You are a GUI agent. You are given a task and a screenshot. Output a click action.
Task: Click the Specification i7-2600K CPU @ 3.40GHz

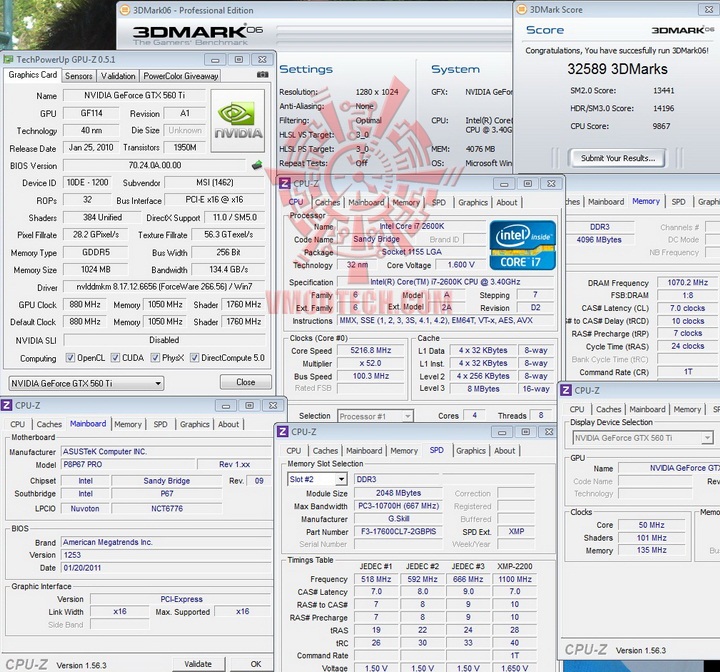pos(445,282)
